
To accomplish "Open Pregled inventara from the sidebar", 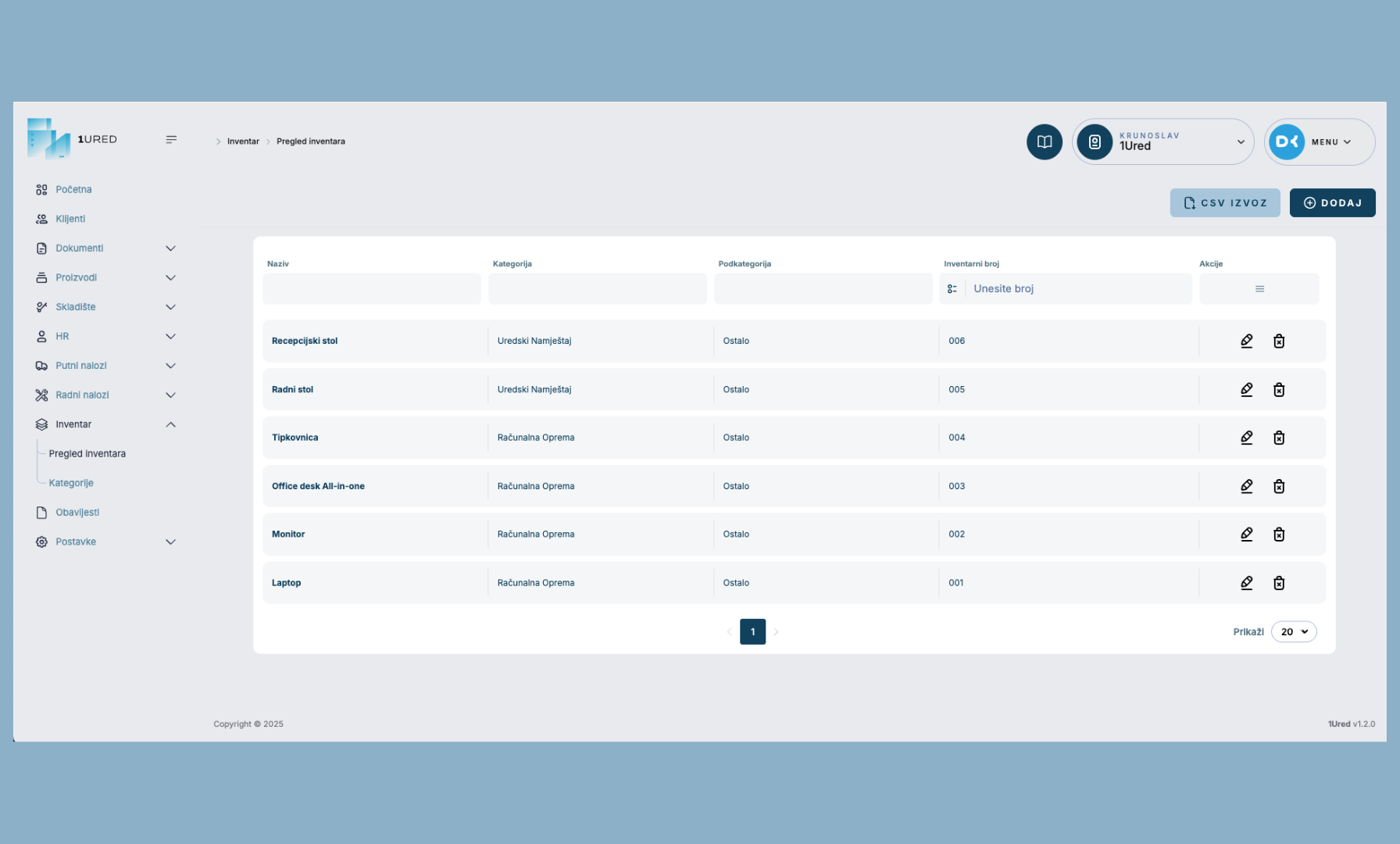I will click(x=87, y=453).
